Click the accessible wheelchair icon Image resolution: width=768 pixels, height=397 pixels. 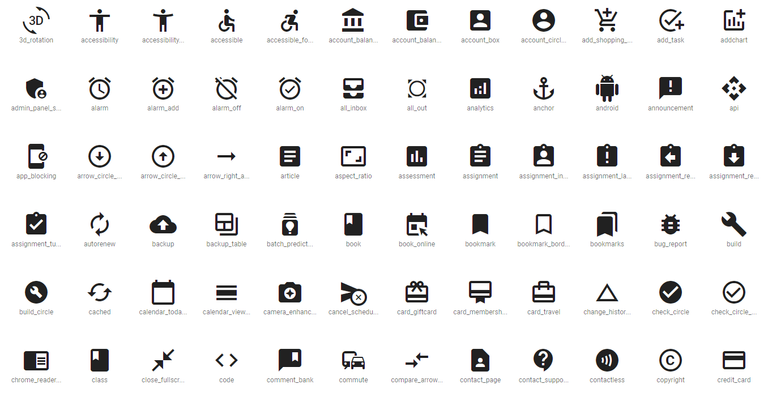(x=226, y=21)
